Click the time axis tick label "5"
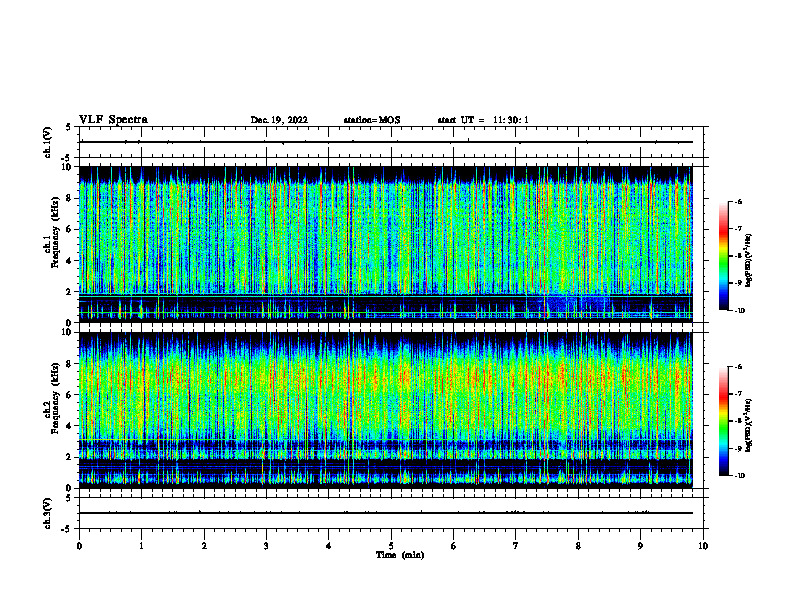 tap(391, 546)
